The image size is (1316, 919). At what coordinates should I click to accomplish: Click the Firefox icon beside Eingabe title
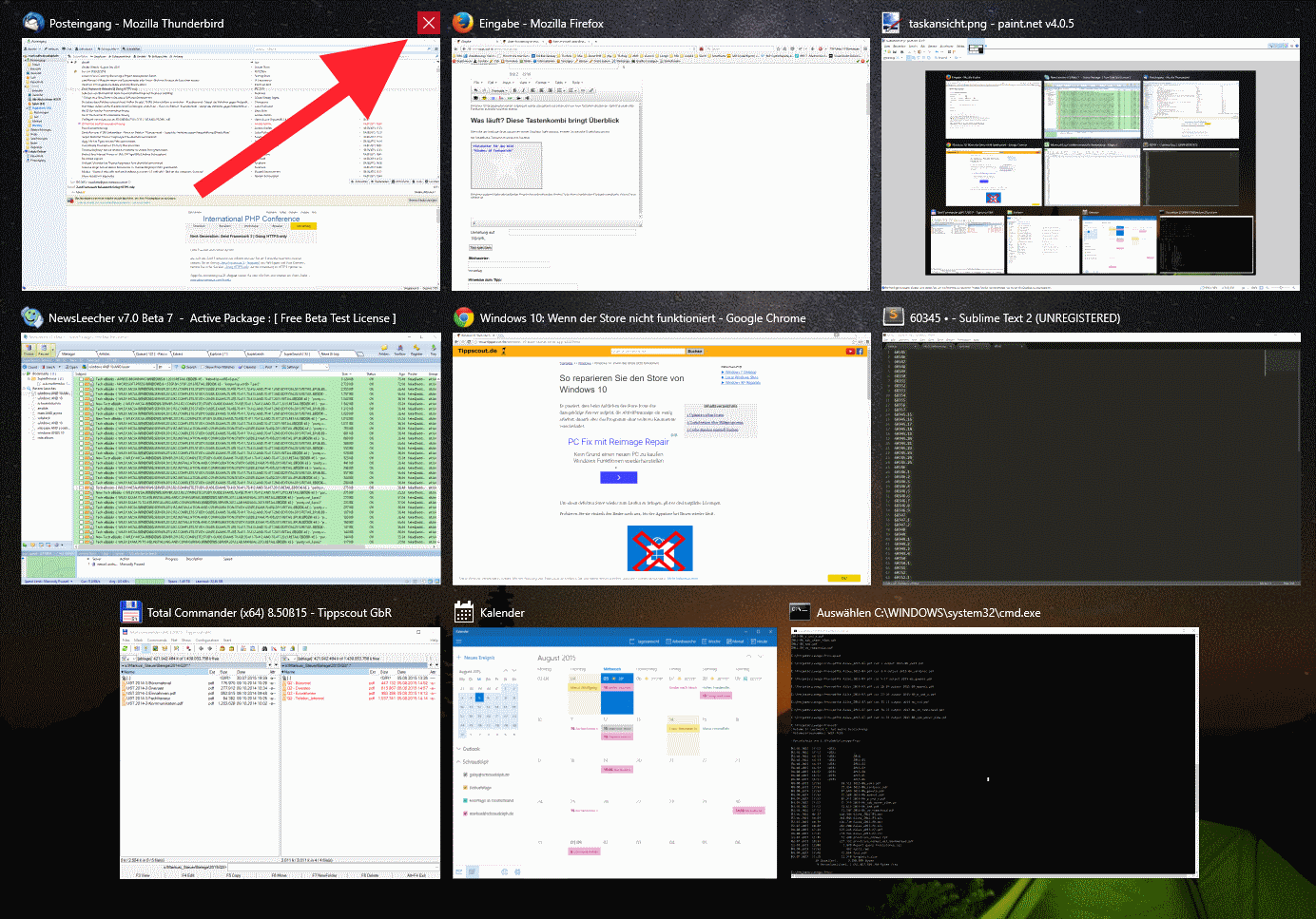[x=463, y=23]
